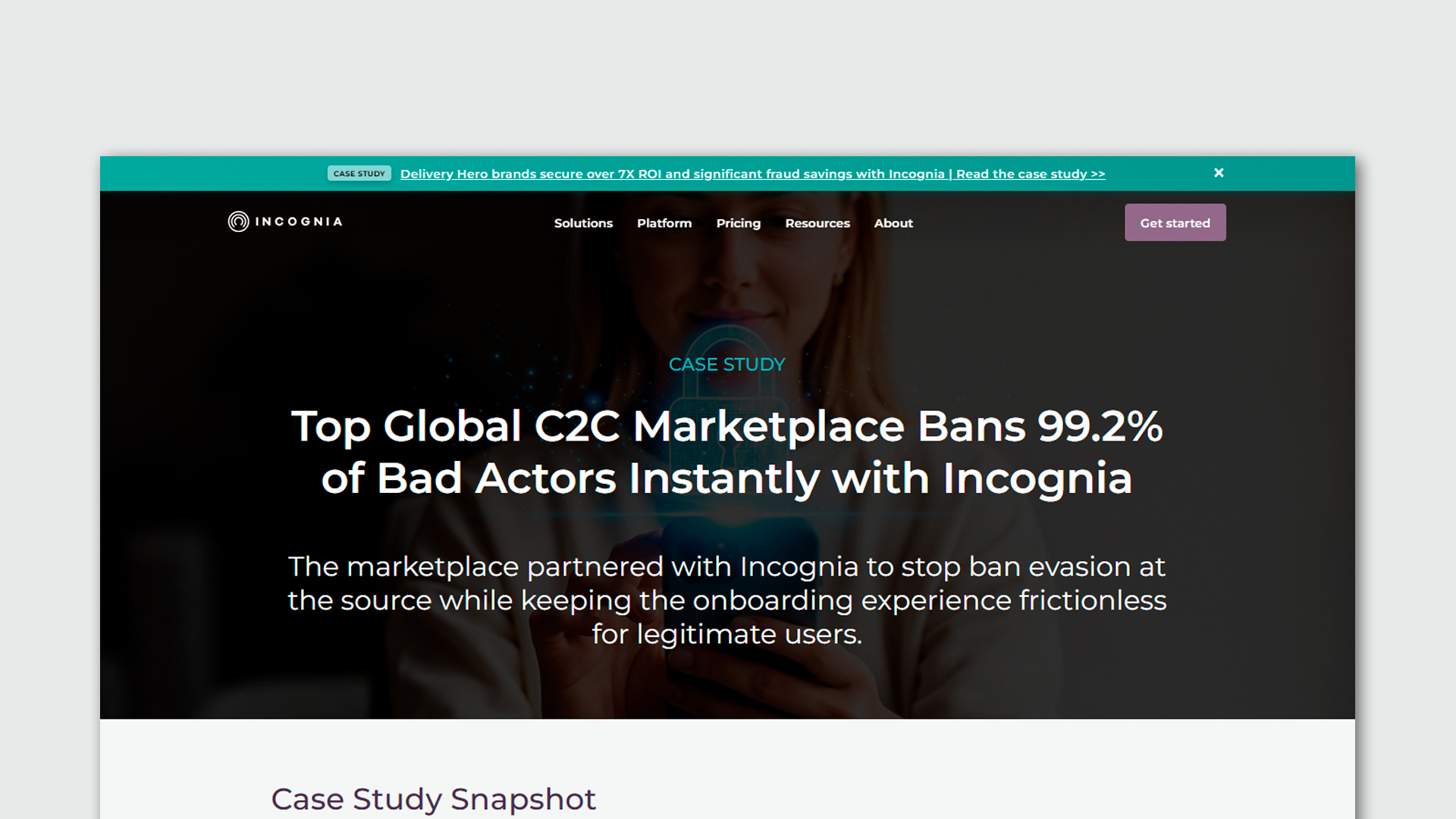The image size is (1456, 819).
Task: Dismiss the announcement banner with the X
Action: 1219,173
